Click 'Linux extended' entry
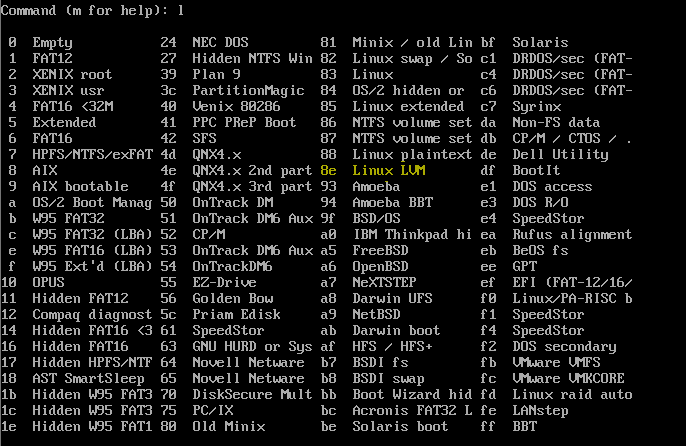 409,106
